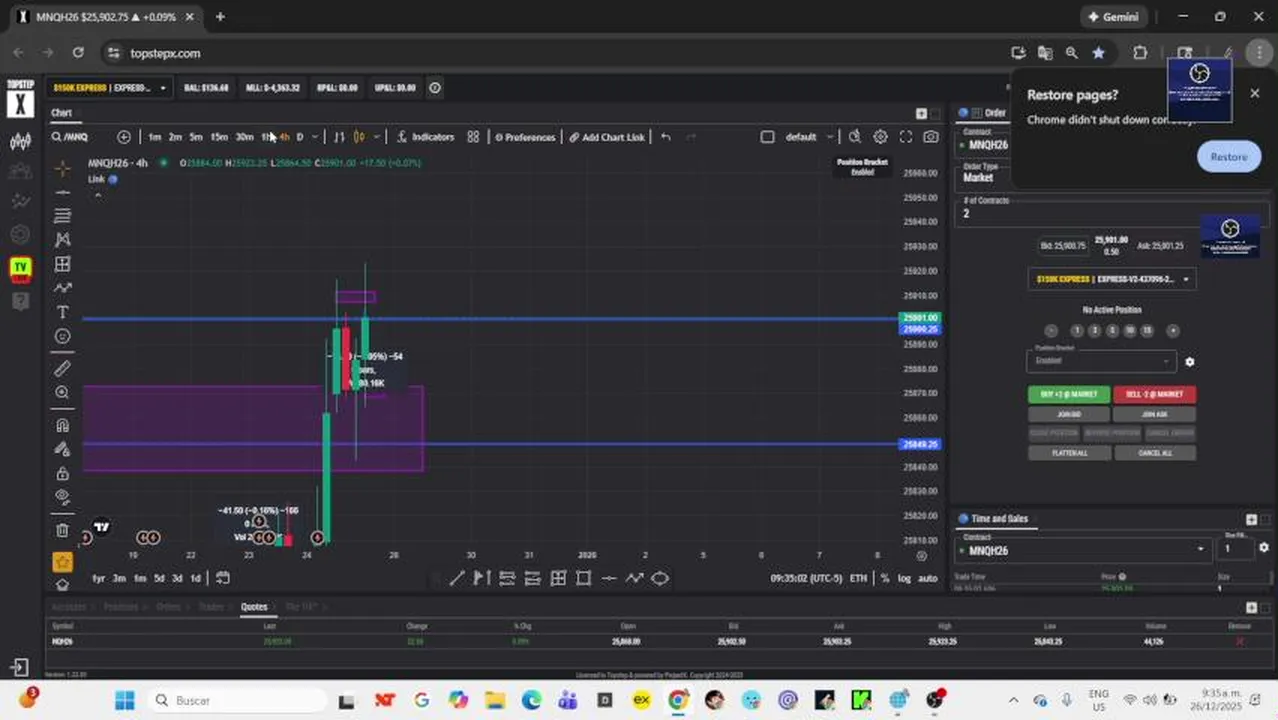Add symbol compare plus icon

123,137
